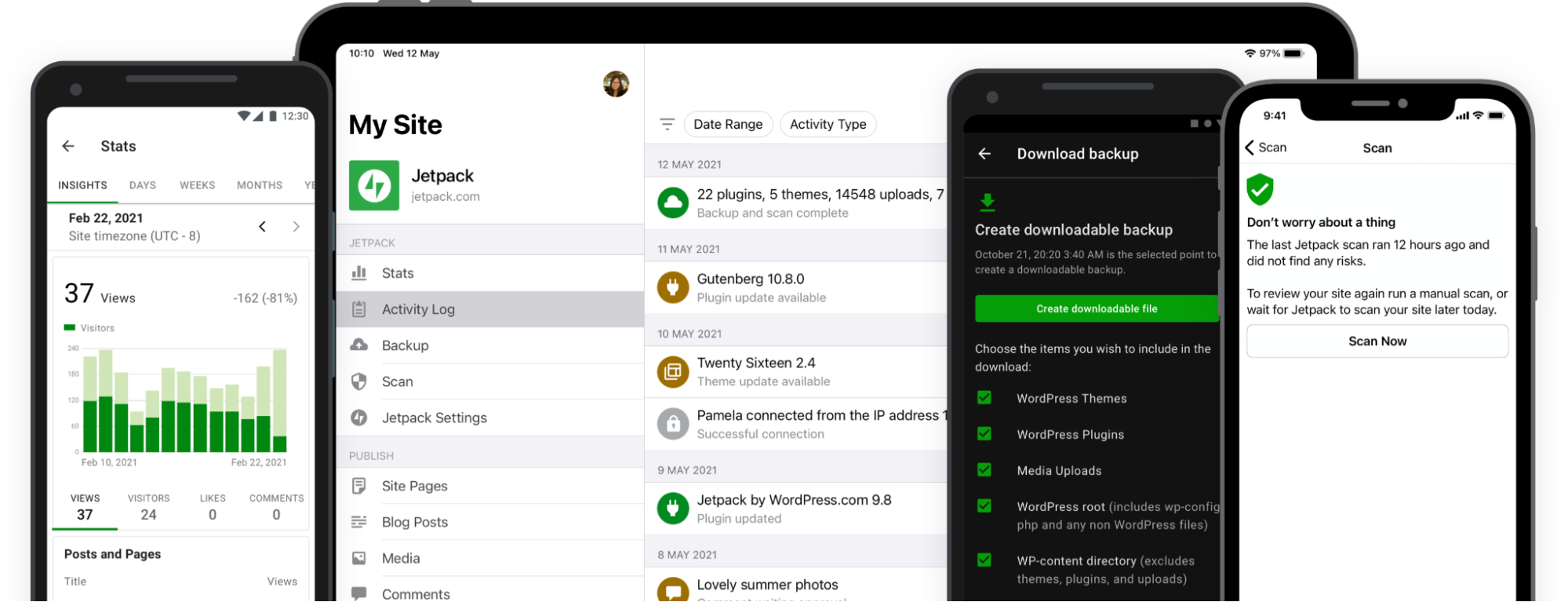Go back from Stats screen using arrow

click(68, 146)
